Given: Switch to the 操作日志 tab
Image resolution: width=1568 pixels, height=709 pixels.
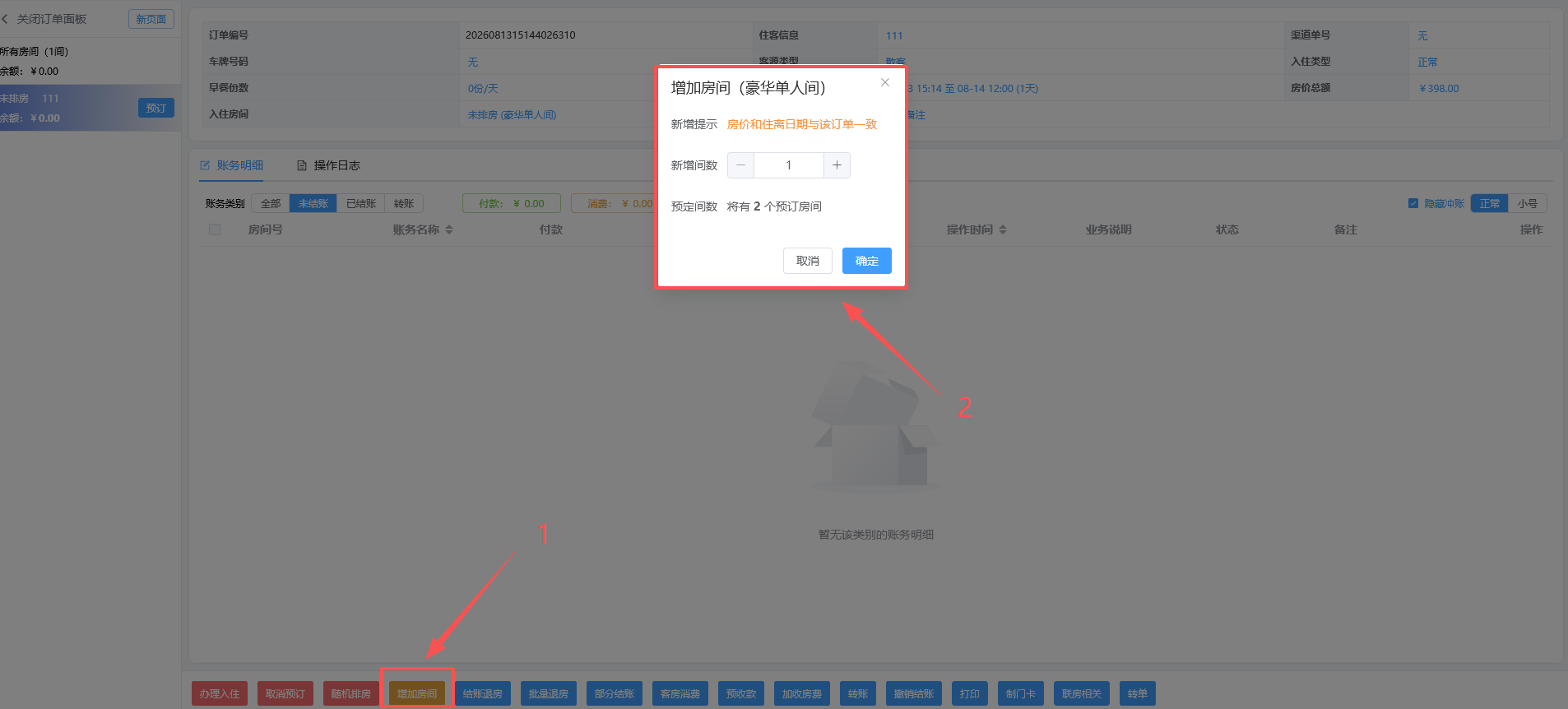Looking at the screenshot, I should coord(328,165).
